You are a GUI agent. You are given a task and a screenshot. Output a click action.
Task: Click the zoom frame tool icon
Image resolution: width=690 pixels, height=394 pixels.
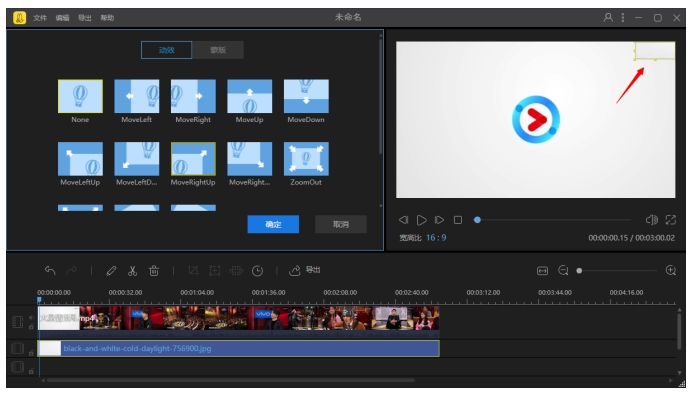[x=214, y=271]
